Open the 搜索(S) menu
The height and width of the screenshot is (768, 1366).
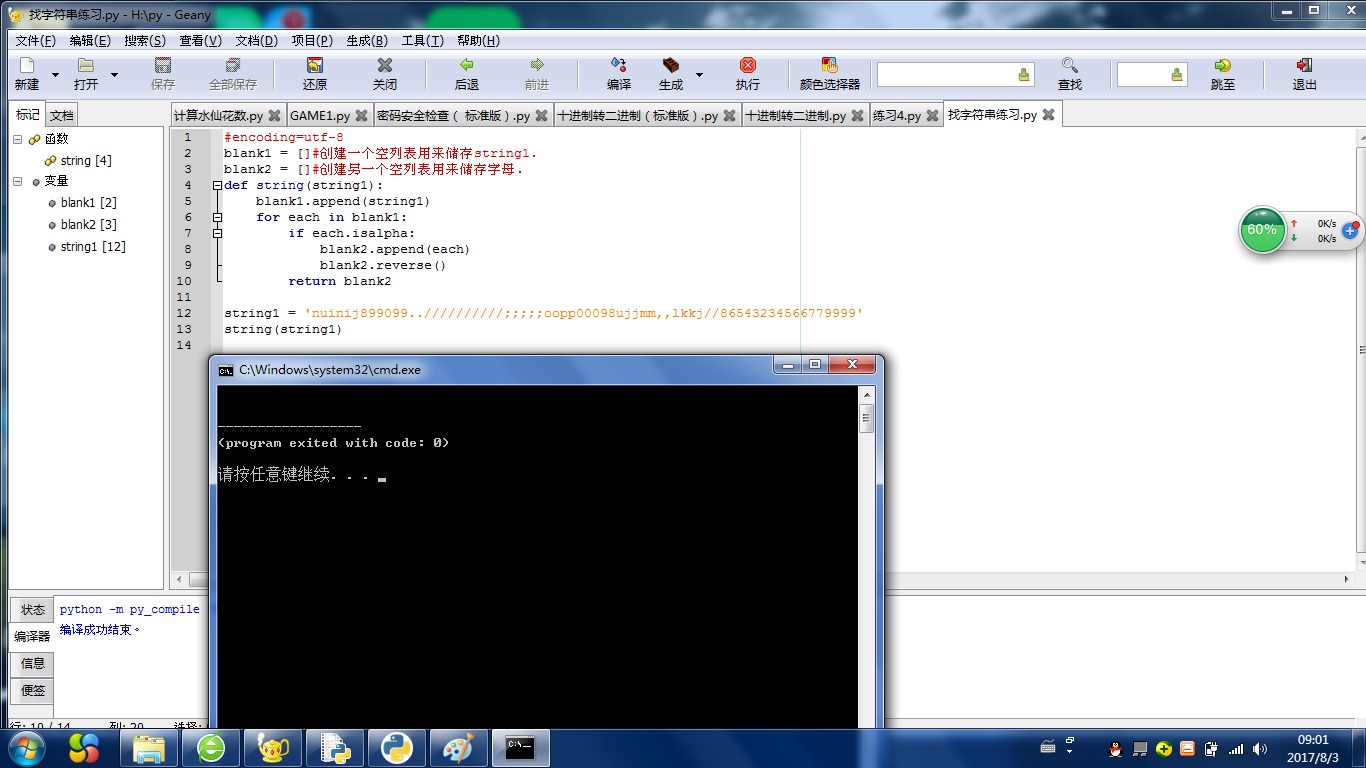point(144,41)
